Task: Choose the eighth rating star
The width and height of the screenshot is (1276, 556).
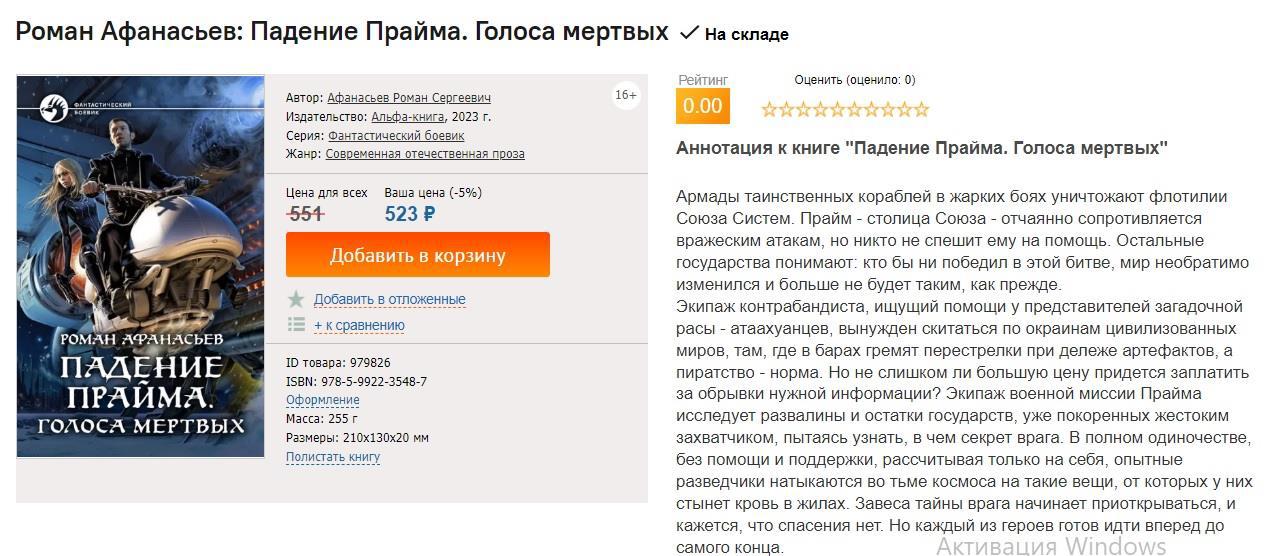Action: click(x=888, y=109)
